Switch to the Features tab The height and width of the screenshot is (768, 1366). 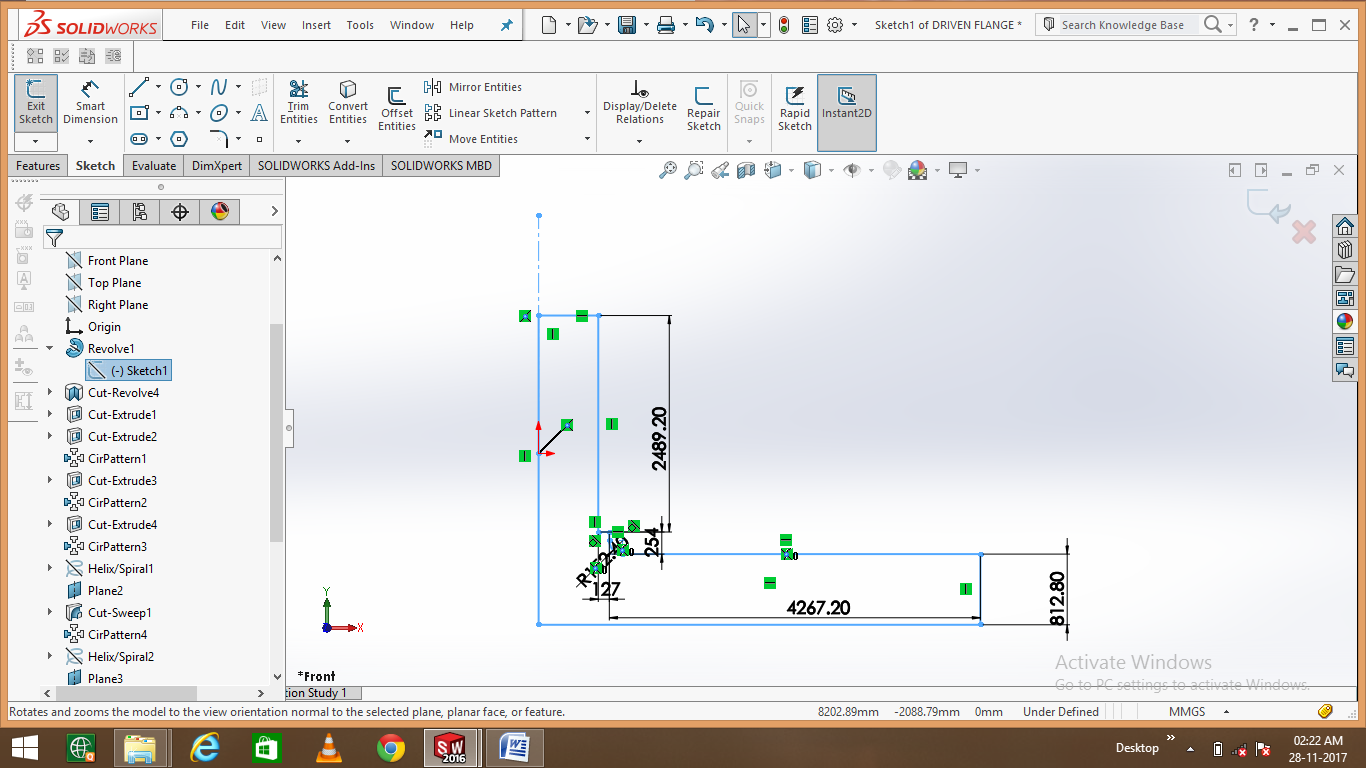point(37,165)
